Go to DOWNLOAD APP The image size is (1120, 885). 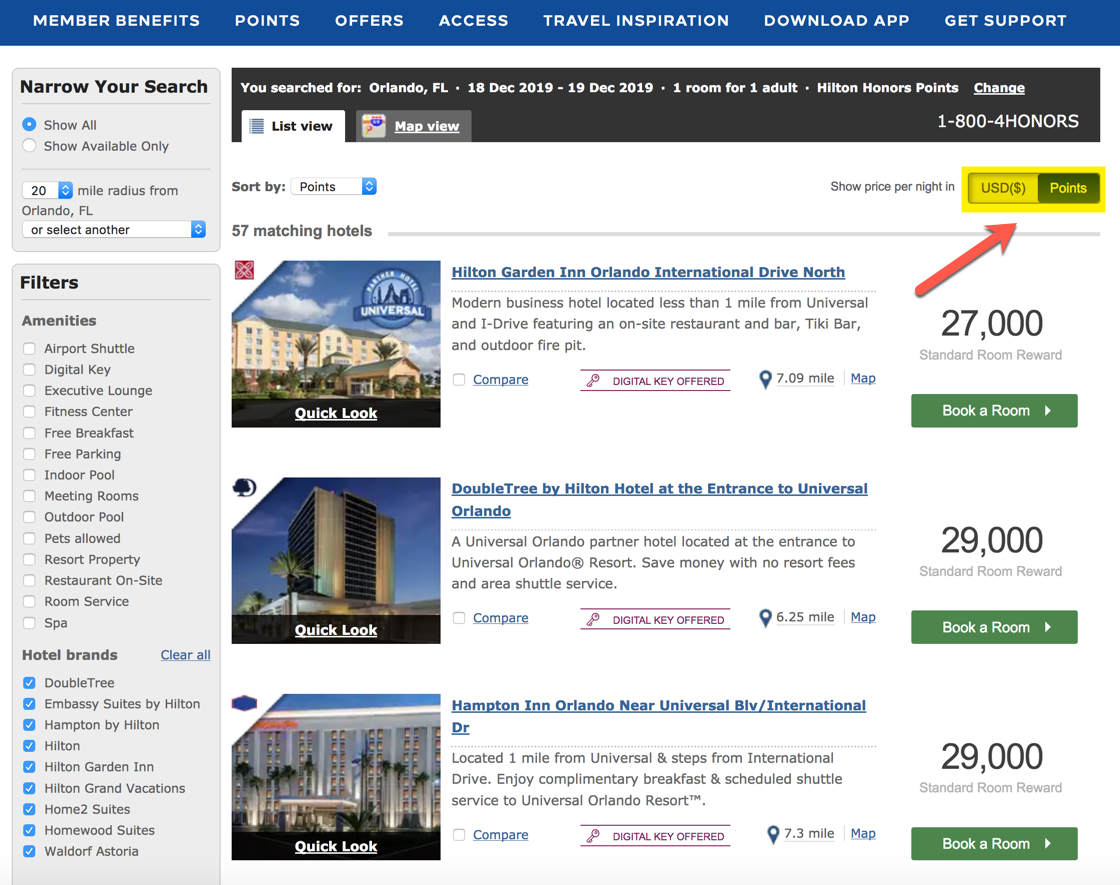pyautogui.click(x=836, y=21)
